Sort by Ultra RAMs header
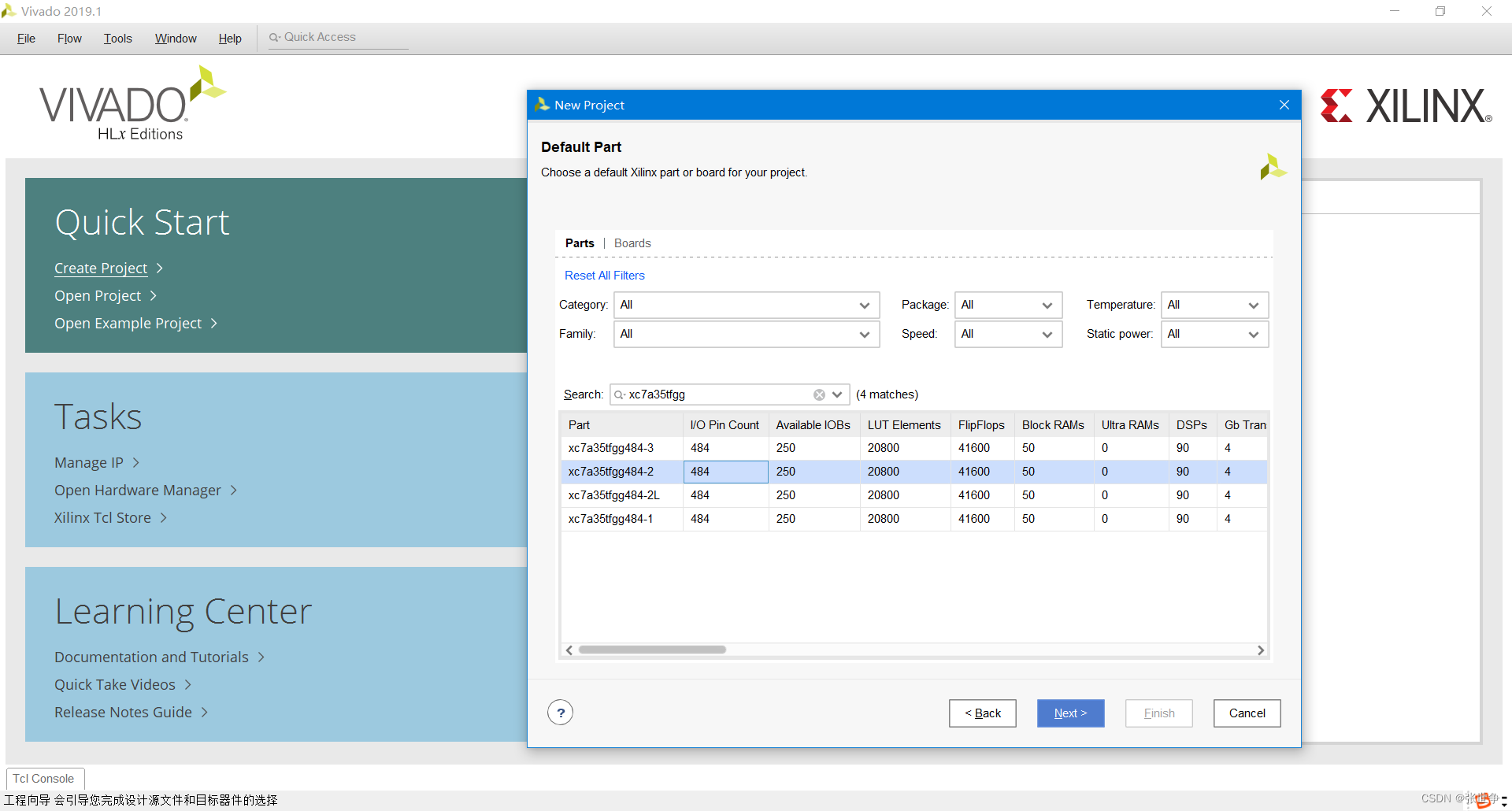1512x811 pixels. [x=1131, y=425]
